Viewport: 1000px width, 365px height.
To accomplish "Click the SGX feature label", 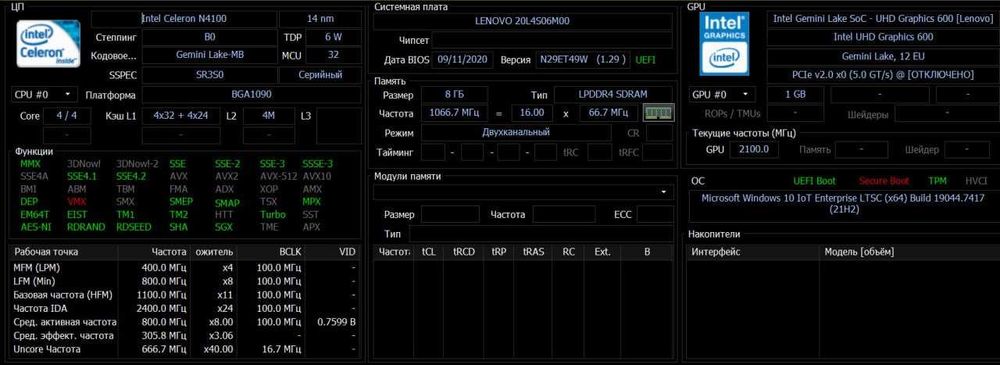I will pyautogui.click(x=224, y=227).
